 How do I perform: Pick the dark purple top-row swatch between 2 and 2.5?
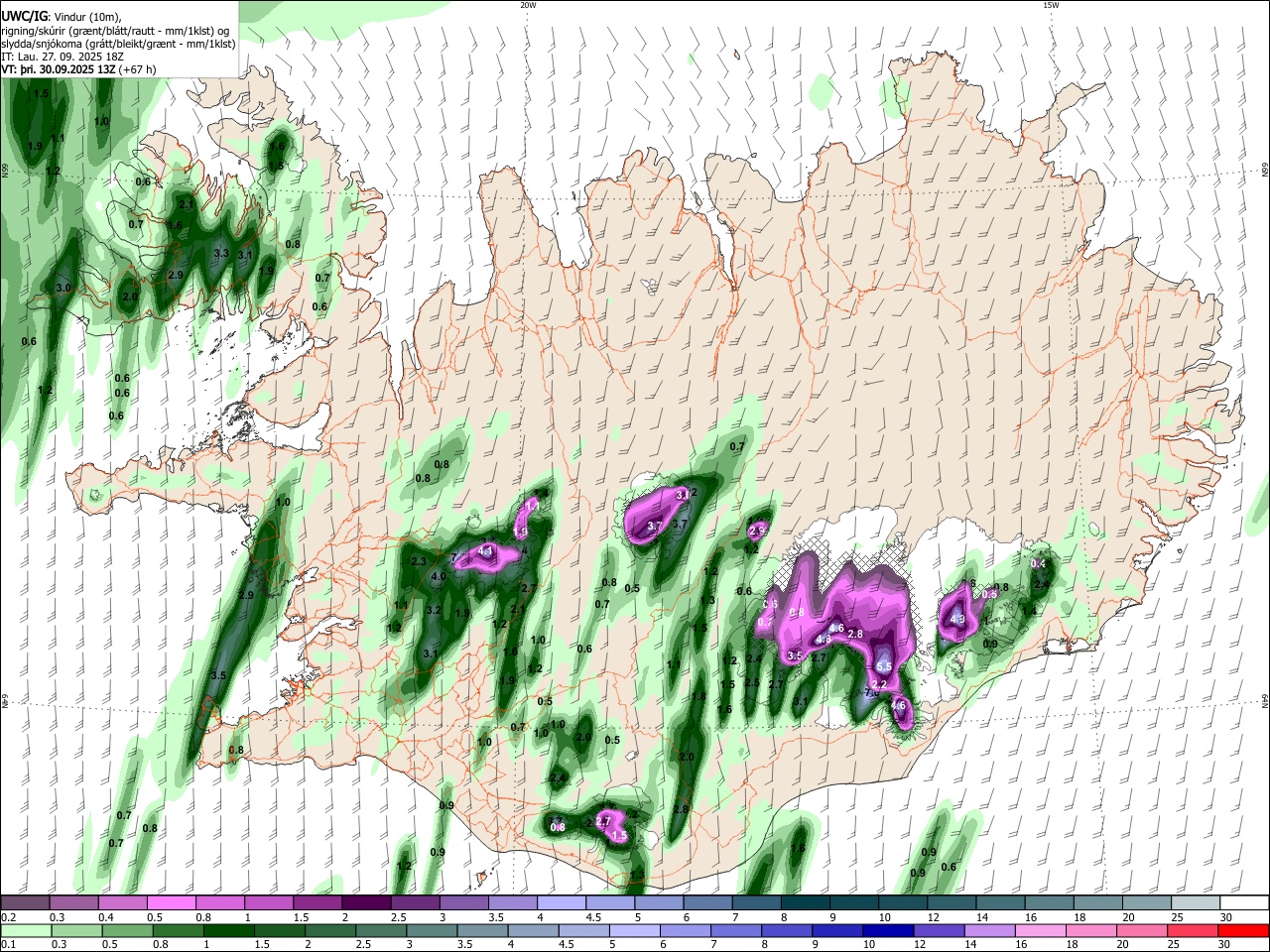pyautogui.click(x=367, y=903)
